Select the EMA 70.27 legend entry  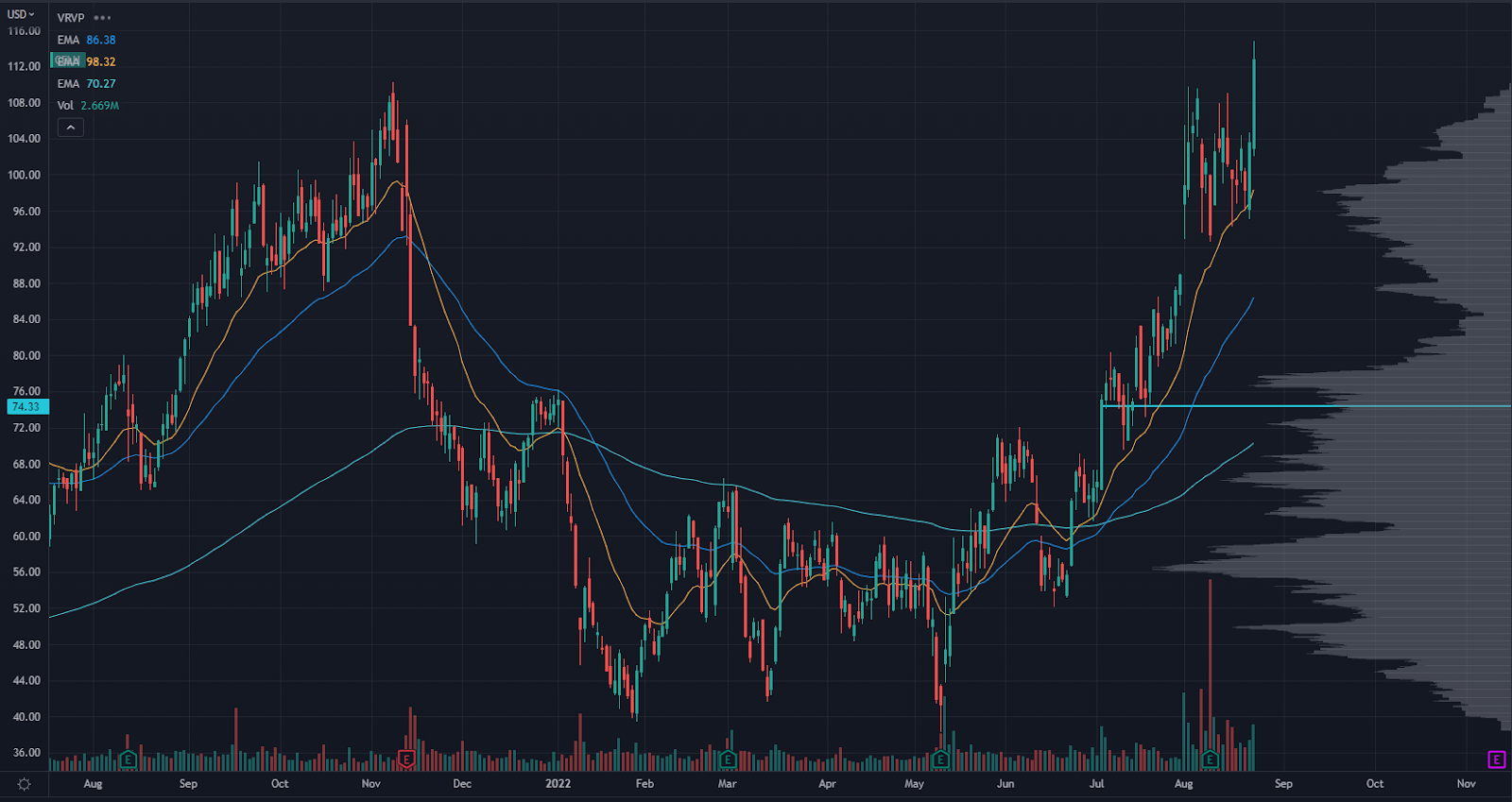click(86, 83)
